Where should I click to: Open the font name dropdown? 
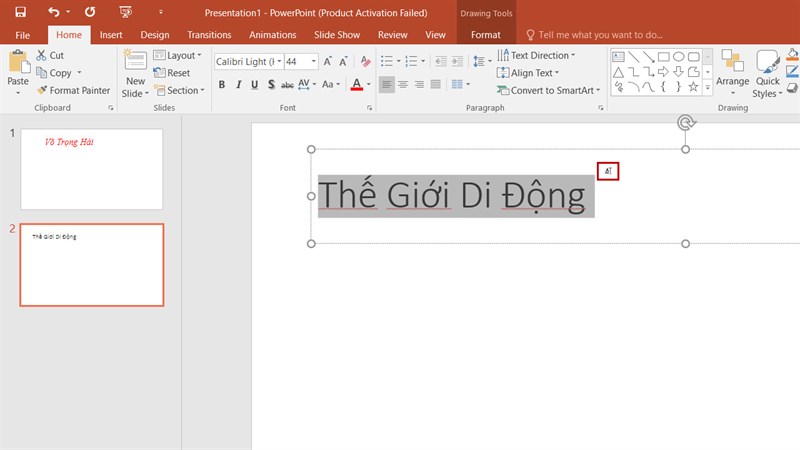(x=279, y=62)
